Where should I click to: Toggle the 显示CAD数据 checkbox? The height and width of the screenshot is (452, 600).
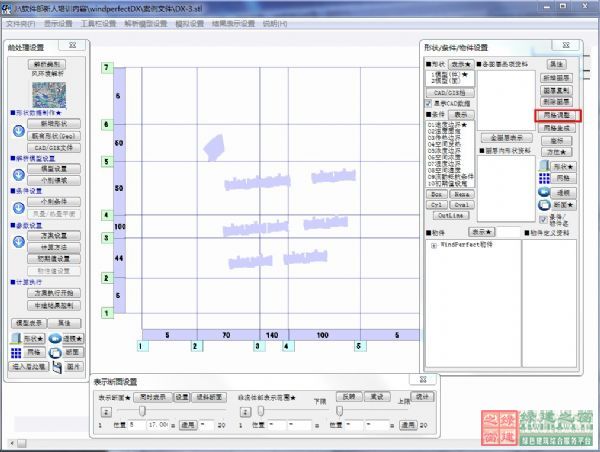(x=431, y=103)
